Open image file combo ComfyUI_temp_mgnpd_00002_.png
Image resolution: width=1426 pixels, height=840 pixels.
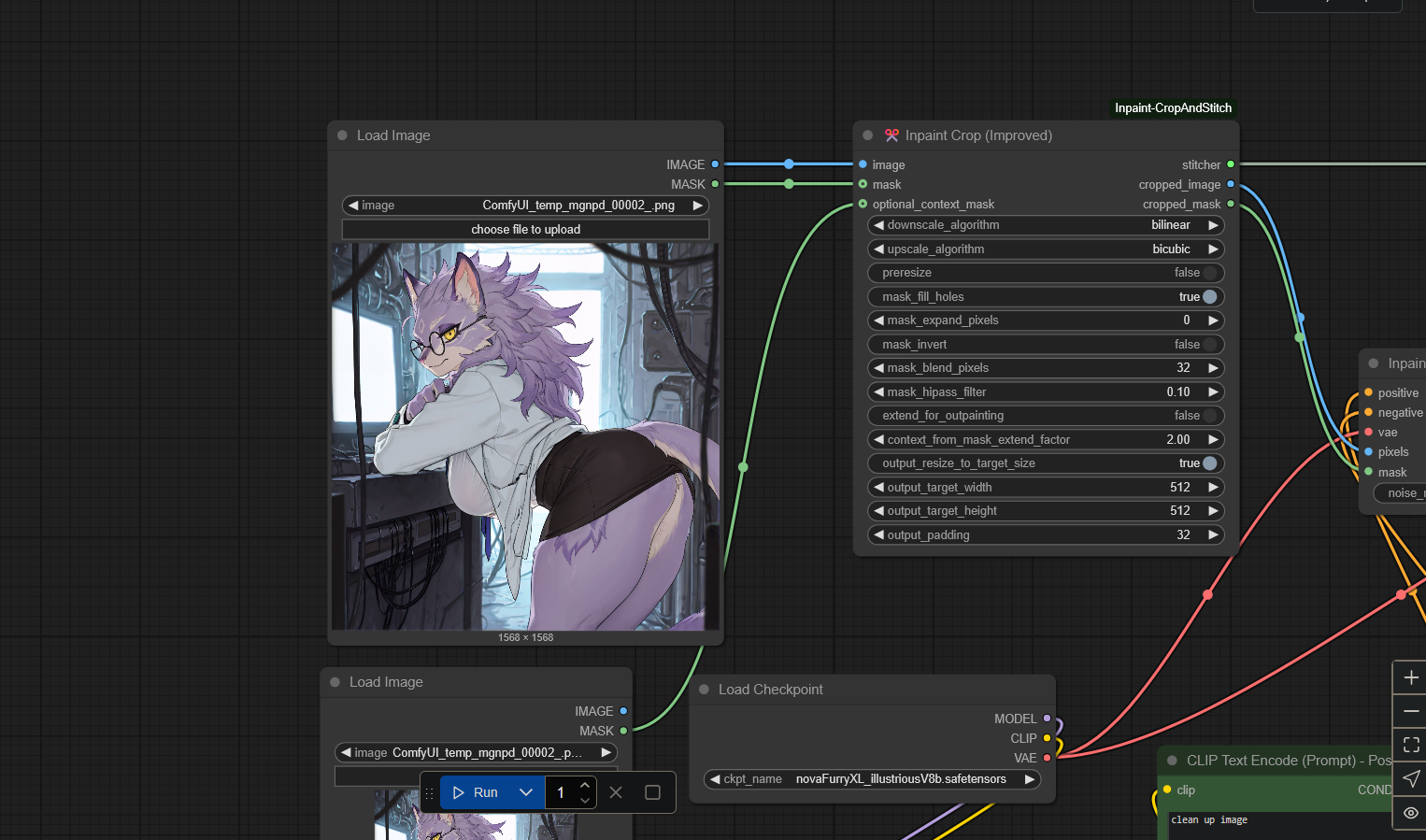click(x=525, y=206)
